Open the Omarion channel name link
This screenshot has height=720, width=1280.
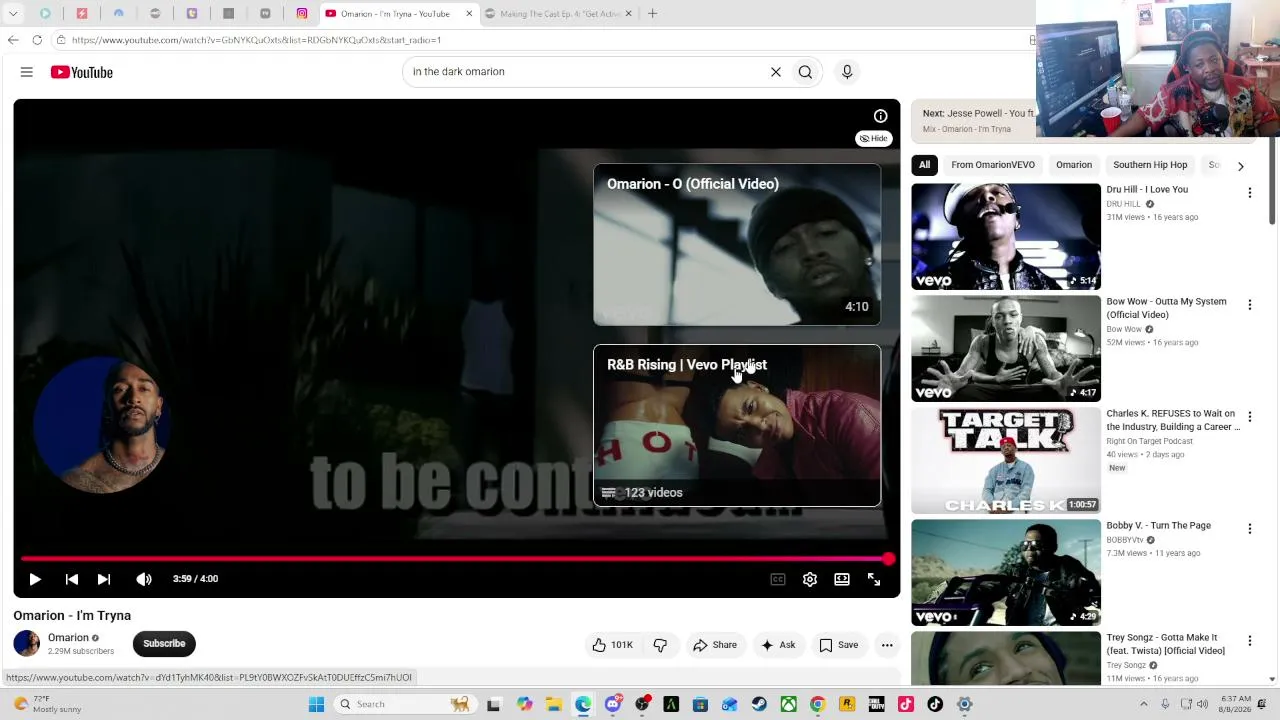pyautogui.click(x=68, y=638)
